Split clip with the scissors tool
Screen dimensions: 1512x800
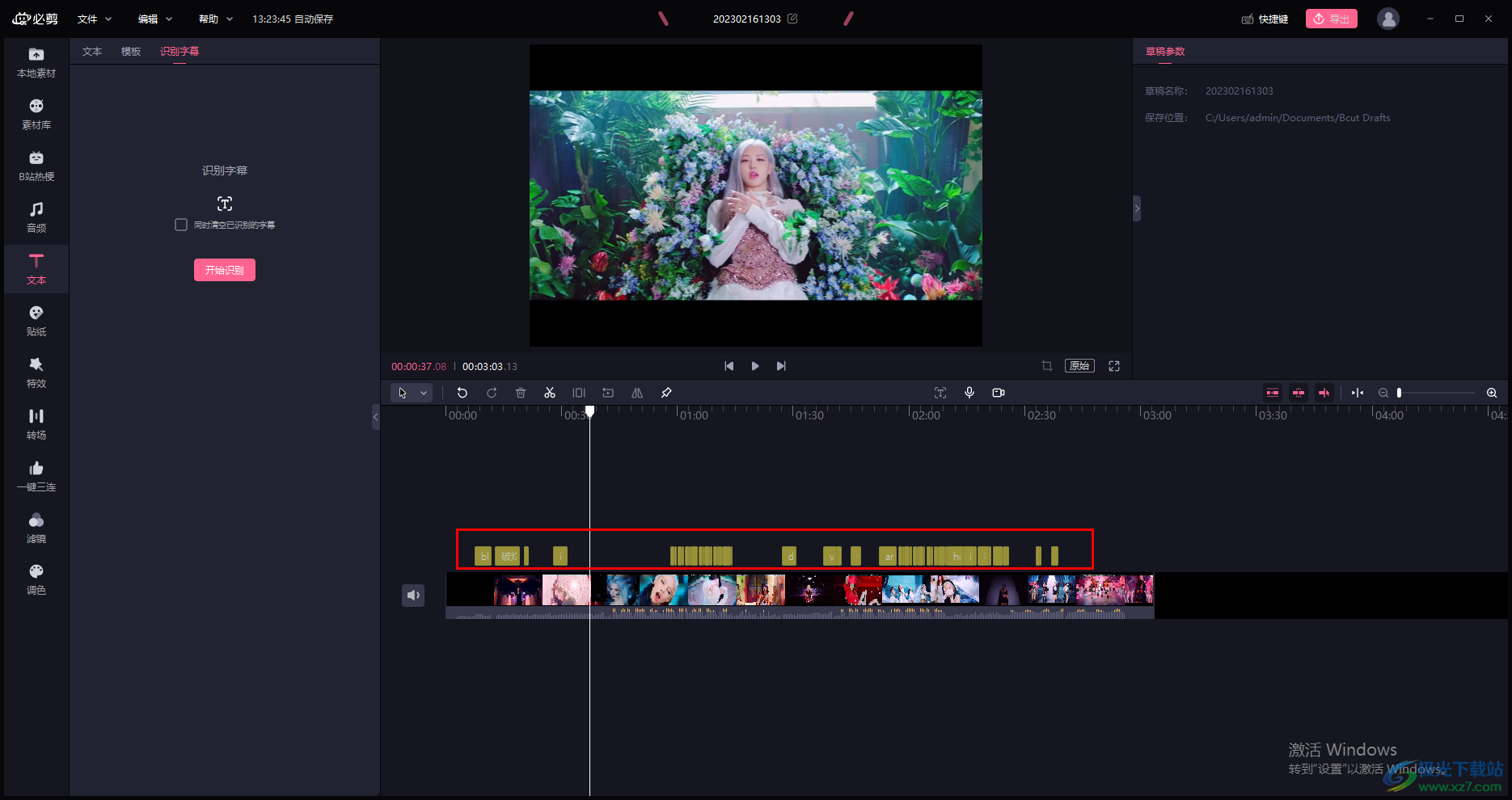550,393
